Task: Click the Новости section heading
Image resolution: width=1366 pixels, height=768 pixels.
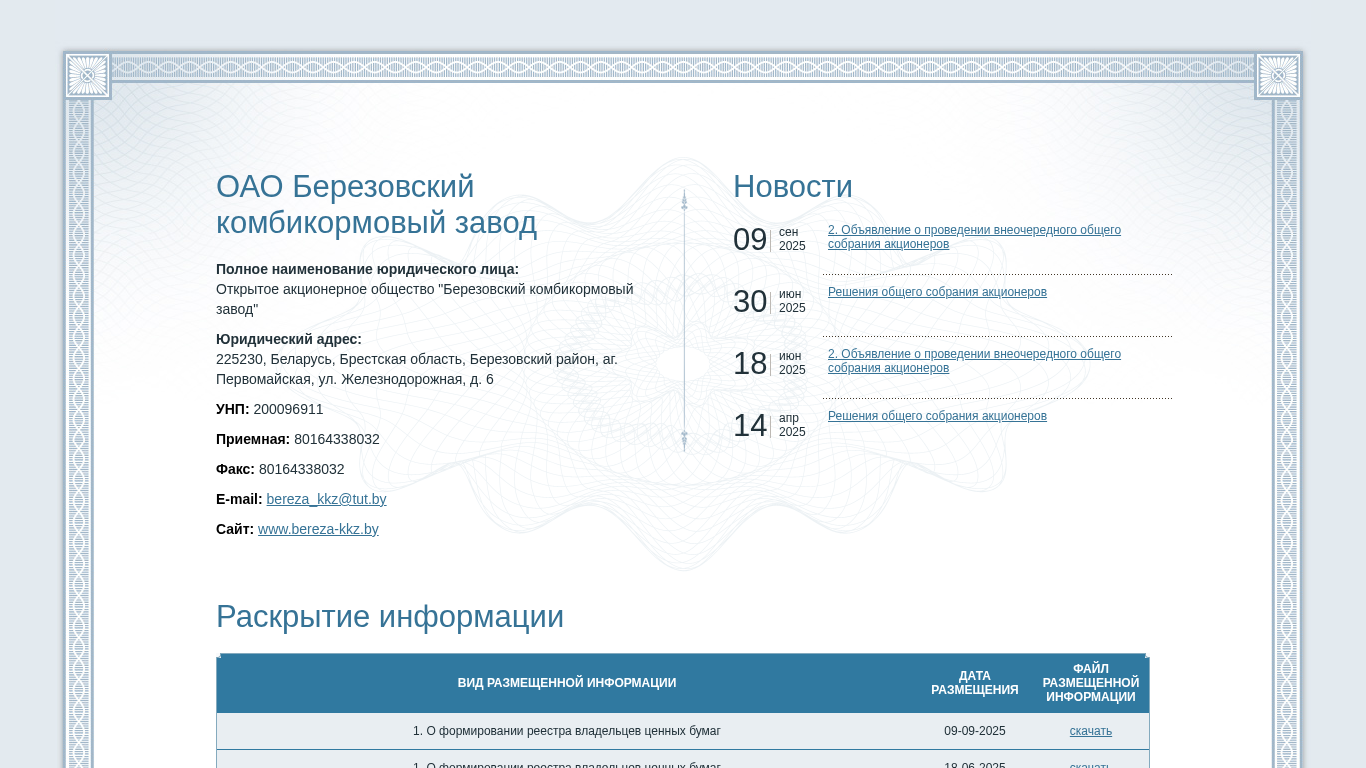Action: click(x=793, y=187)
